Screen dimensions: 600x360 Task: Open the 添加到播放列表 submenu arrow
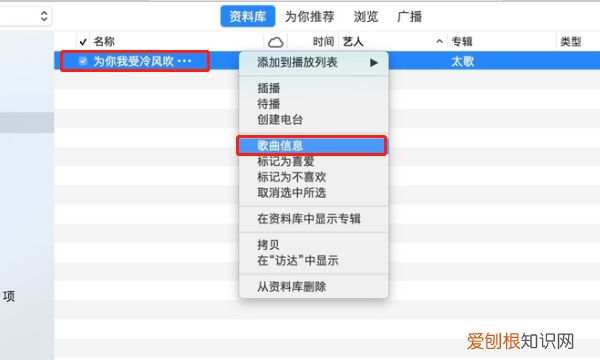374,63
